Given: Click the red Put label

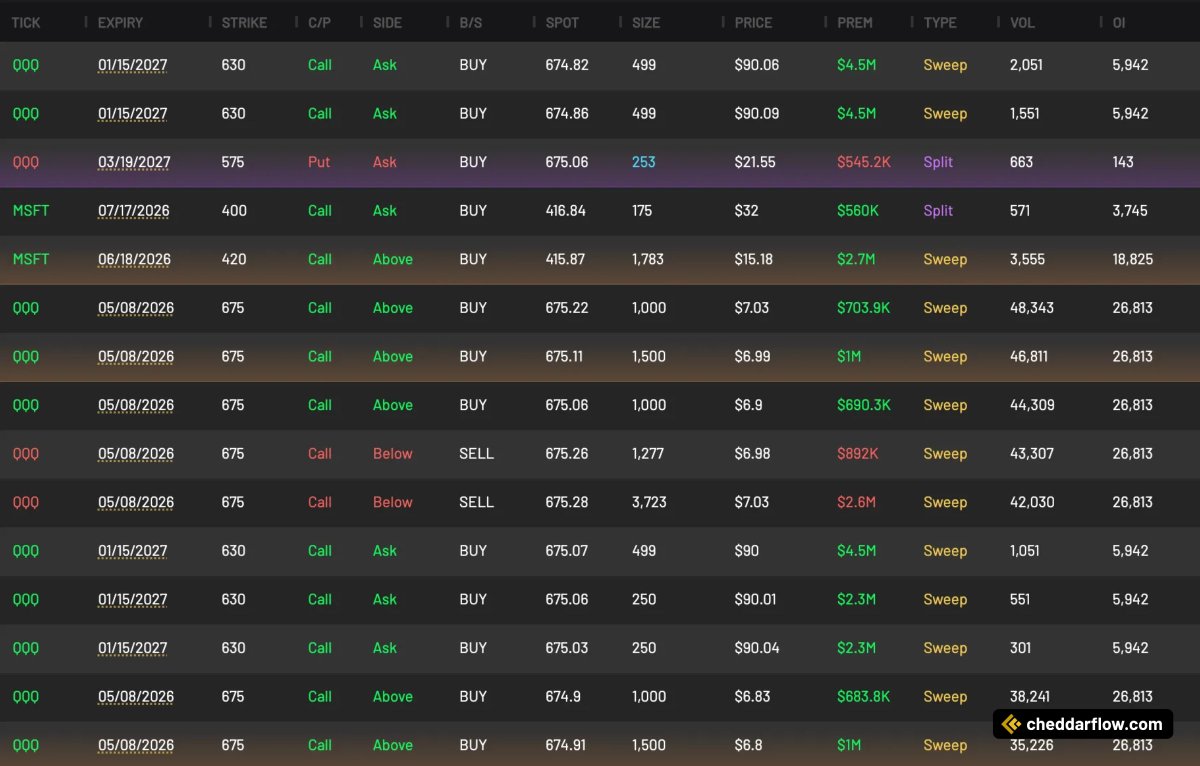Looking at the screenshot, I should pyautogui.click(x=319, y=162).
